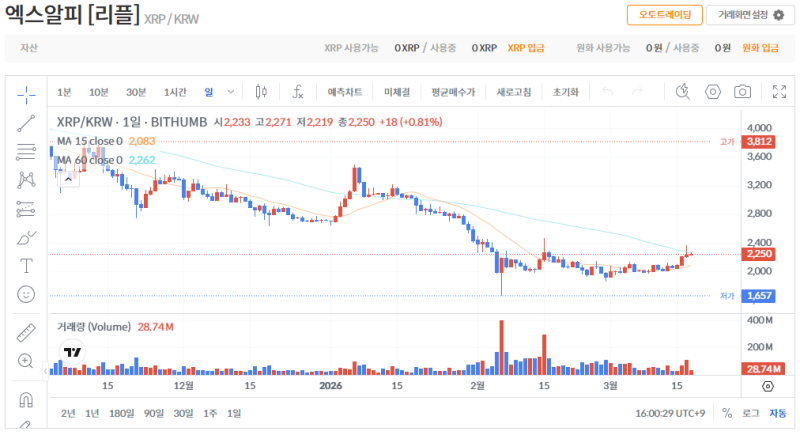Click the 예측차트 button
800x435 pixels.
[344, 92]
